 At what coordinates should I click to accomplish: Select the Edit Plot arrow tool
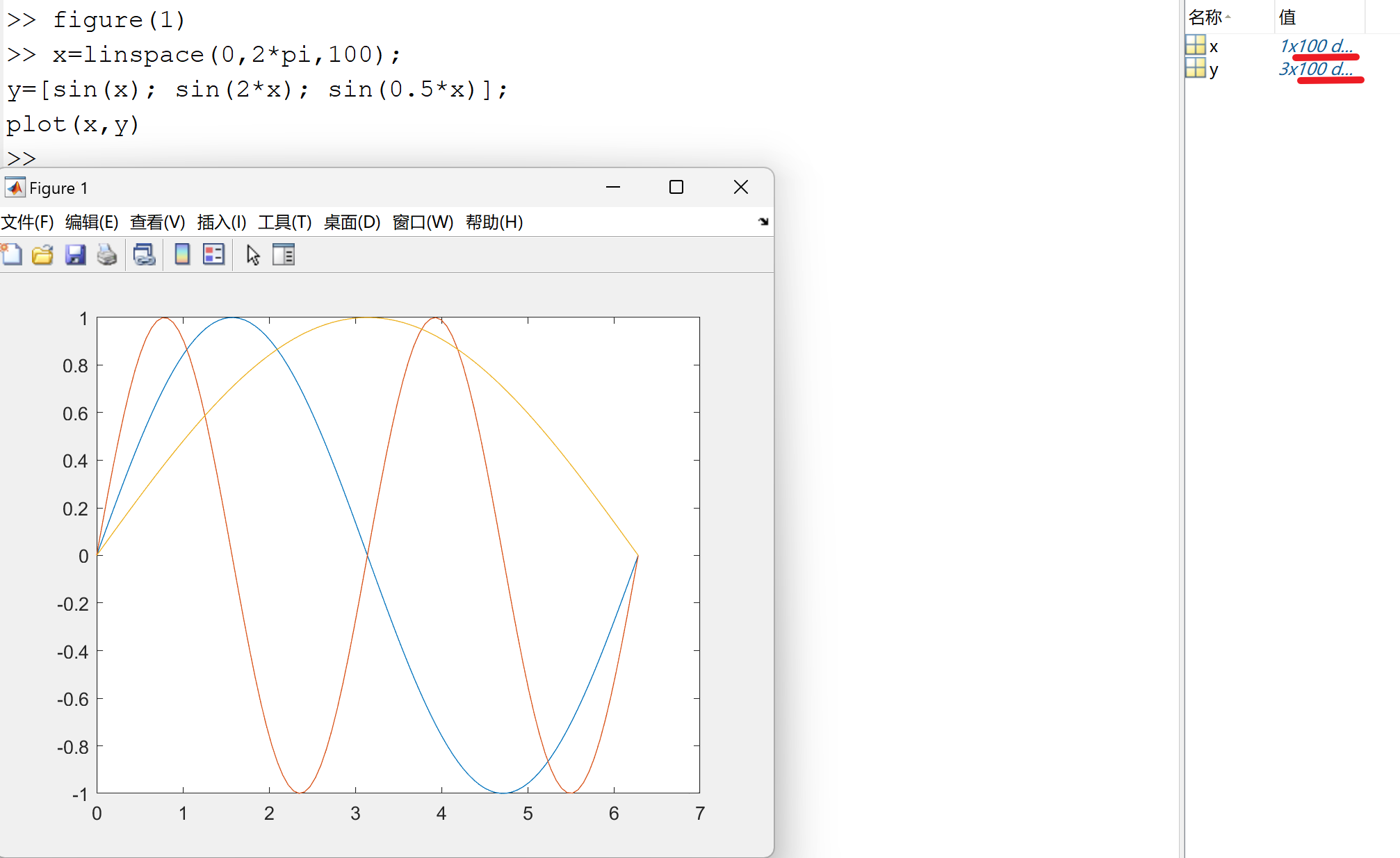click(x=253, y=254)
